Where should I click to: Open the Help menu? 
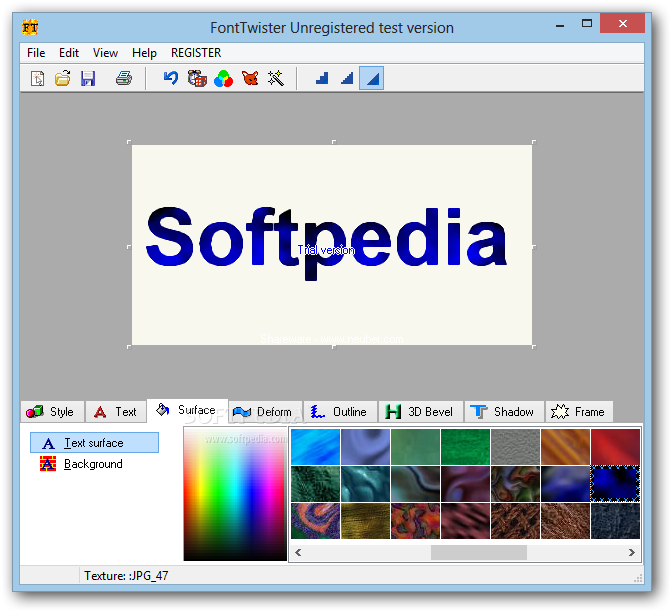click(144, 53)
